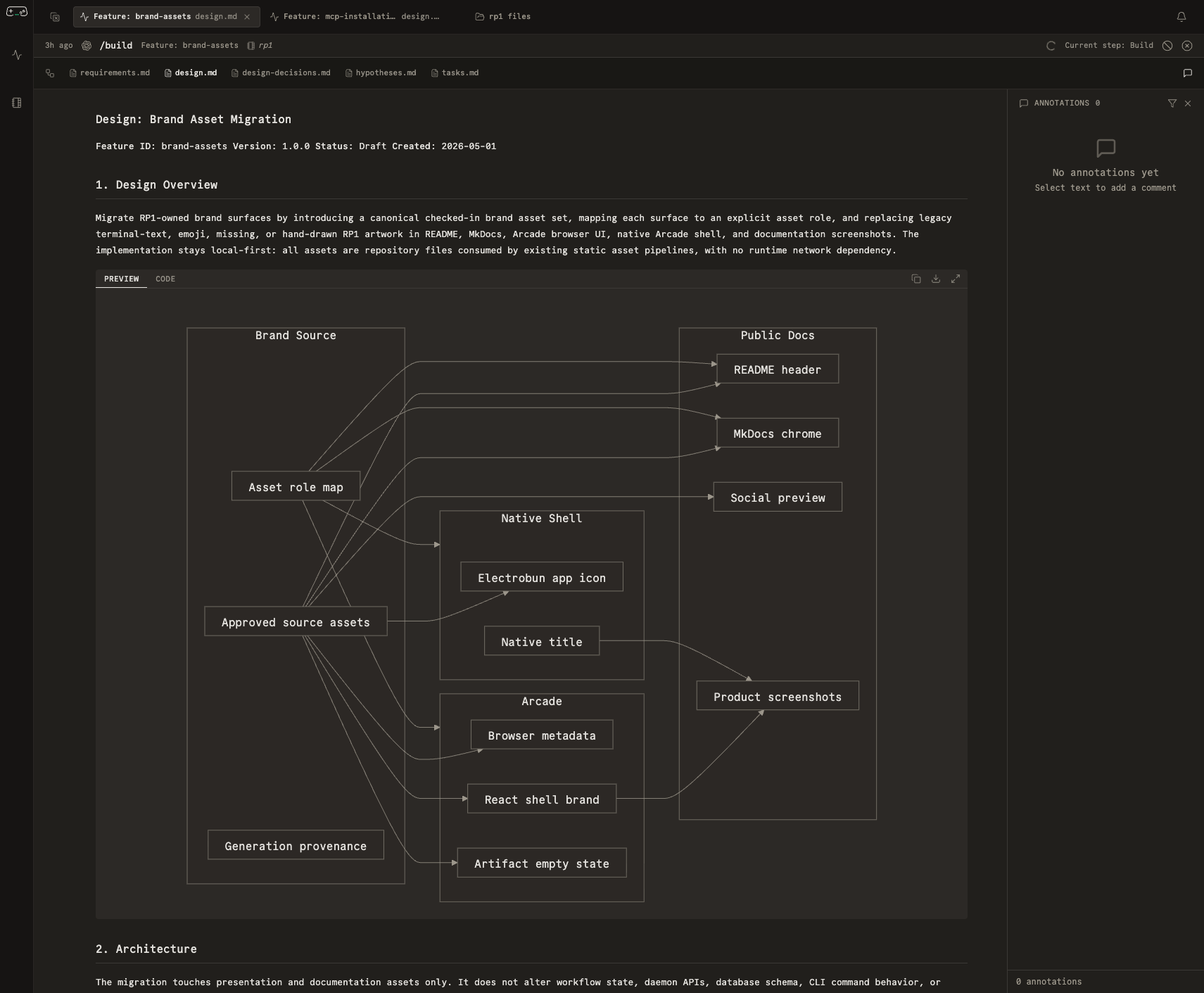Screen dimensions: 1204x993
Task: Close the Feature: brand-assets design.md tab
Action: [x=247, y=17]
